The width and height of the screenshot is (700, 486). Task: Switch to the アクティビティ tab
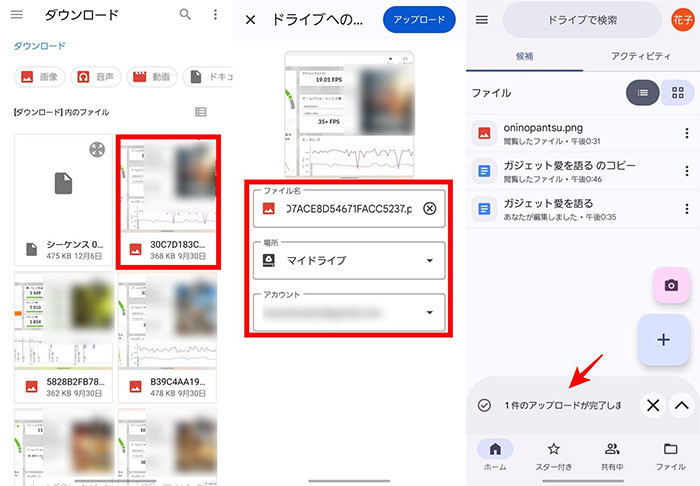pyautogui.click(x=641, y=56)
